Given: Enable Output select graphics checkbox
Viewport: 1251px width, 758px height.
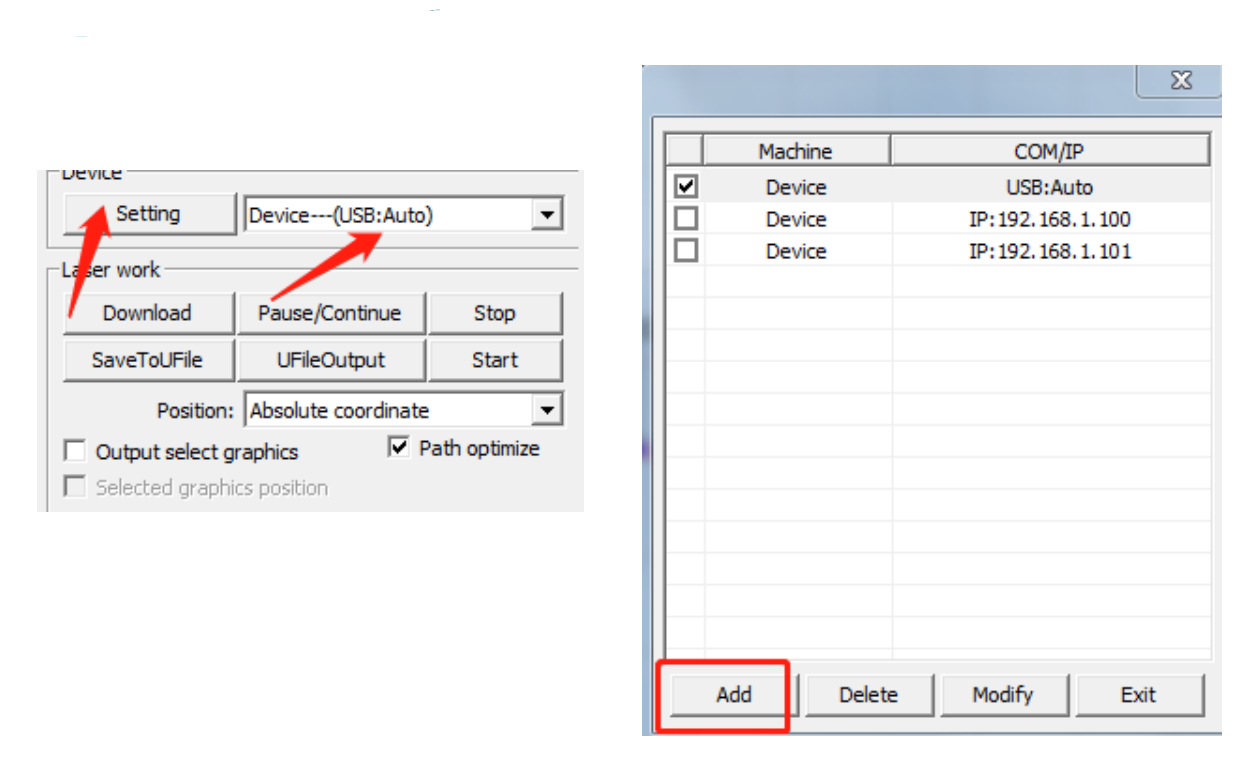Looking at the screenshot, I should pyautogui.click(x=75, y=452).
